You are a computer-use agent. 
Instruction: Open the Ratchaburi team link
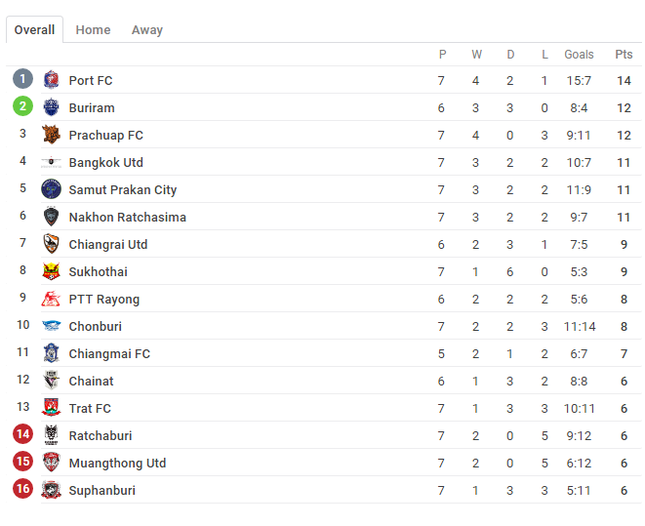point(100,436)
